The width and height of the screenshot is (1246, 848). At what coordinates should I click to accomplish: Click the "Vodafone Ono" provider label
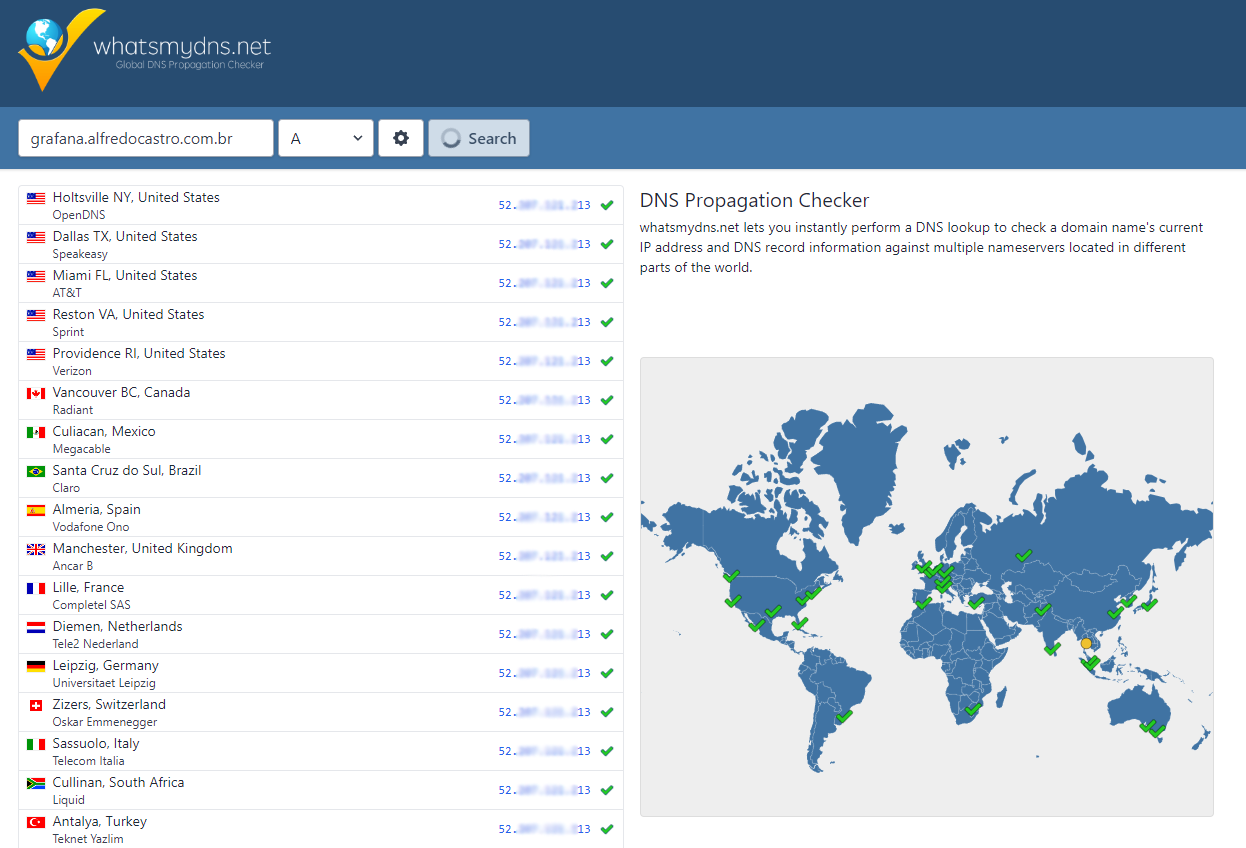pos(91,527)
